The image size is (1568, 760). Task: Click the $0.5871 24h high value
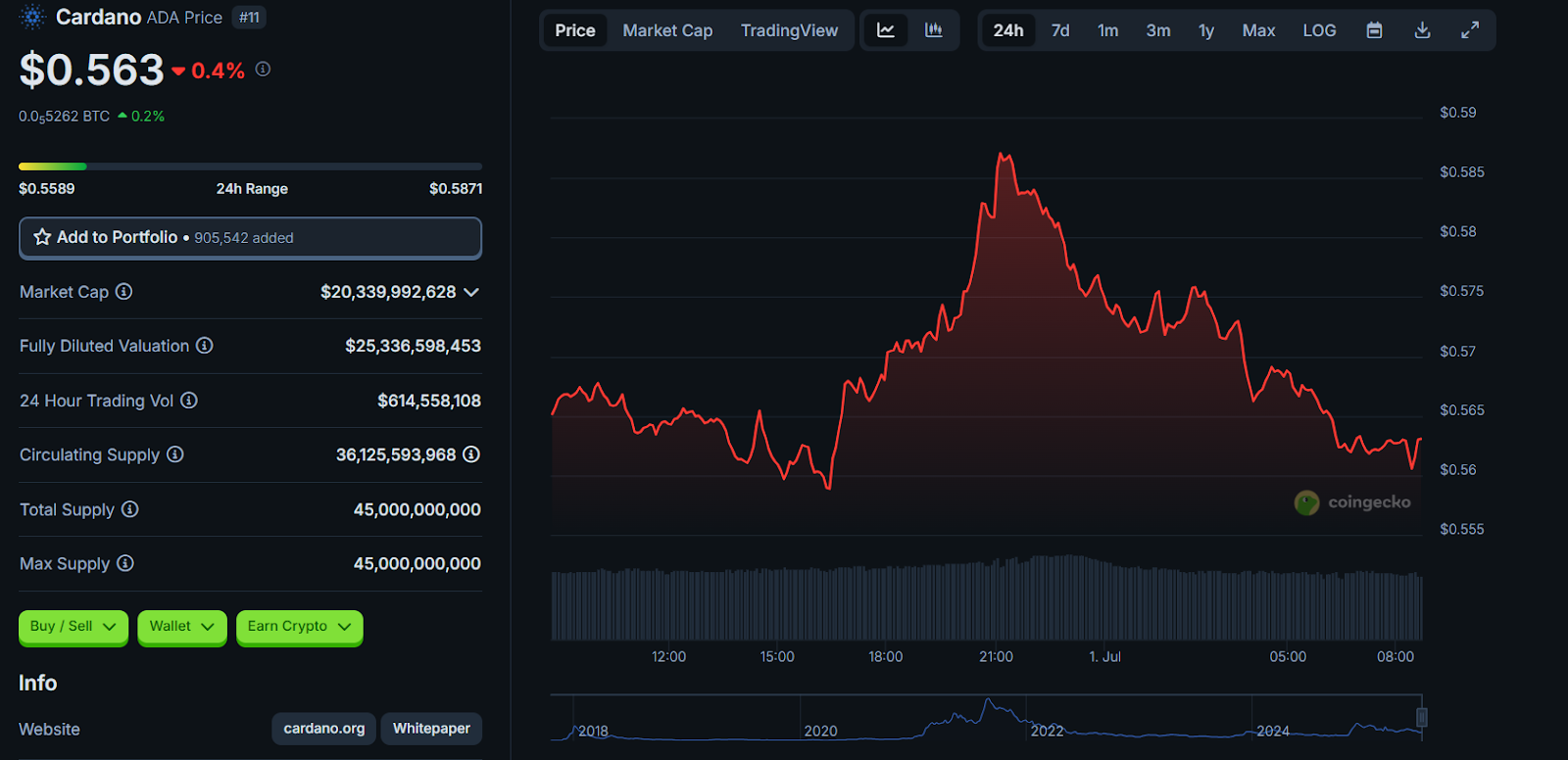click(x=456, y=188)
